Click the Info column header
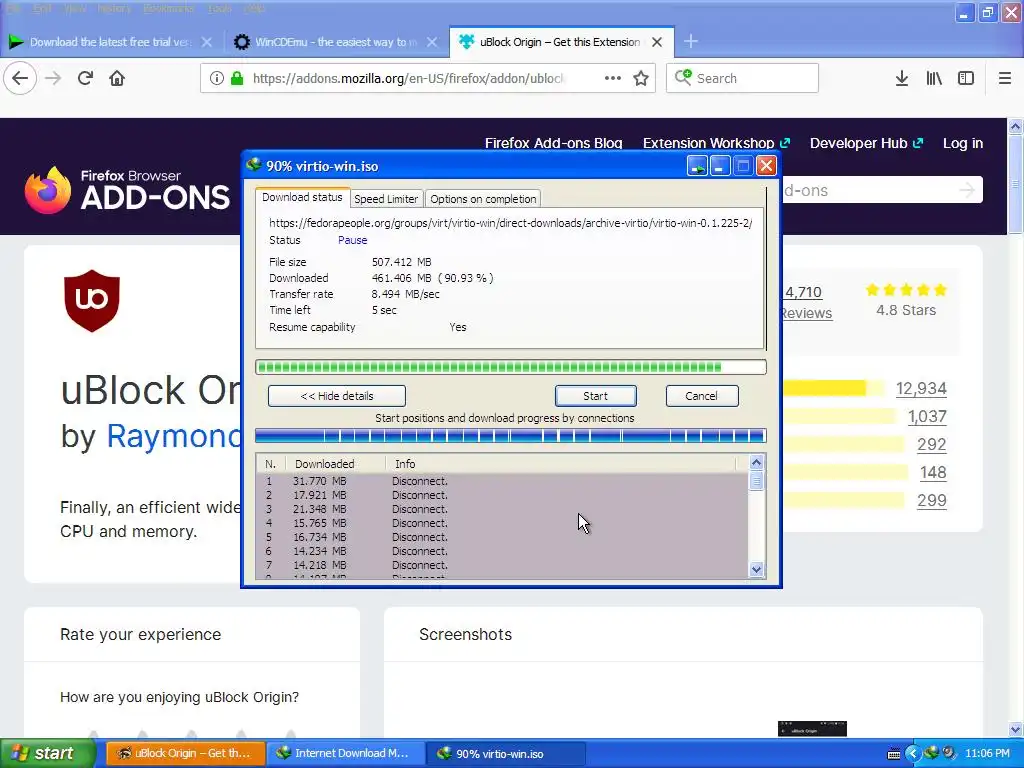This screenshot has height=768, width=1024. 560,464
